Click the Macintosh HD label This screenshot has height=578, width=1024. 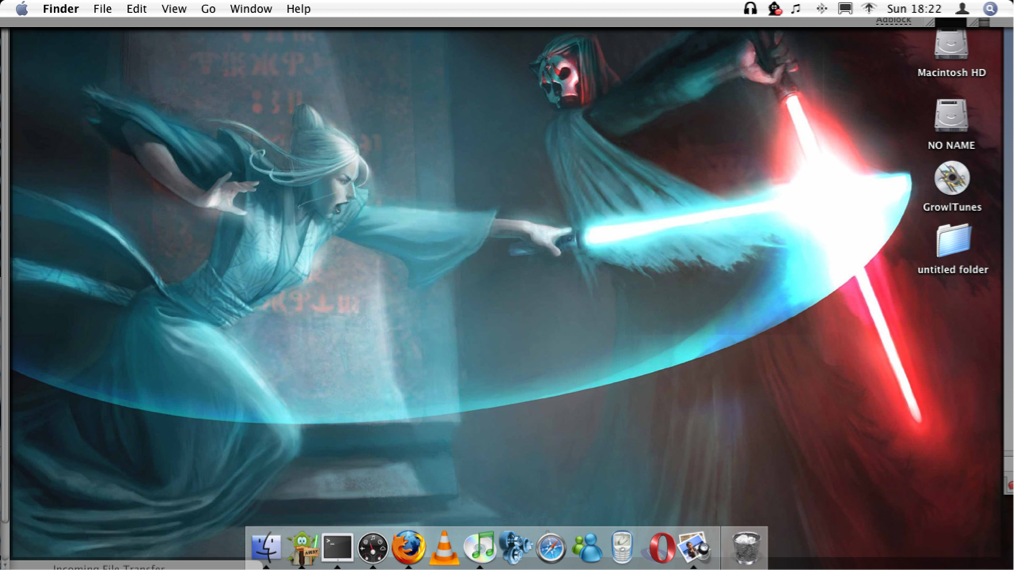click(952, 72)
